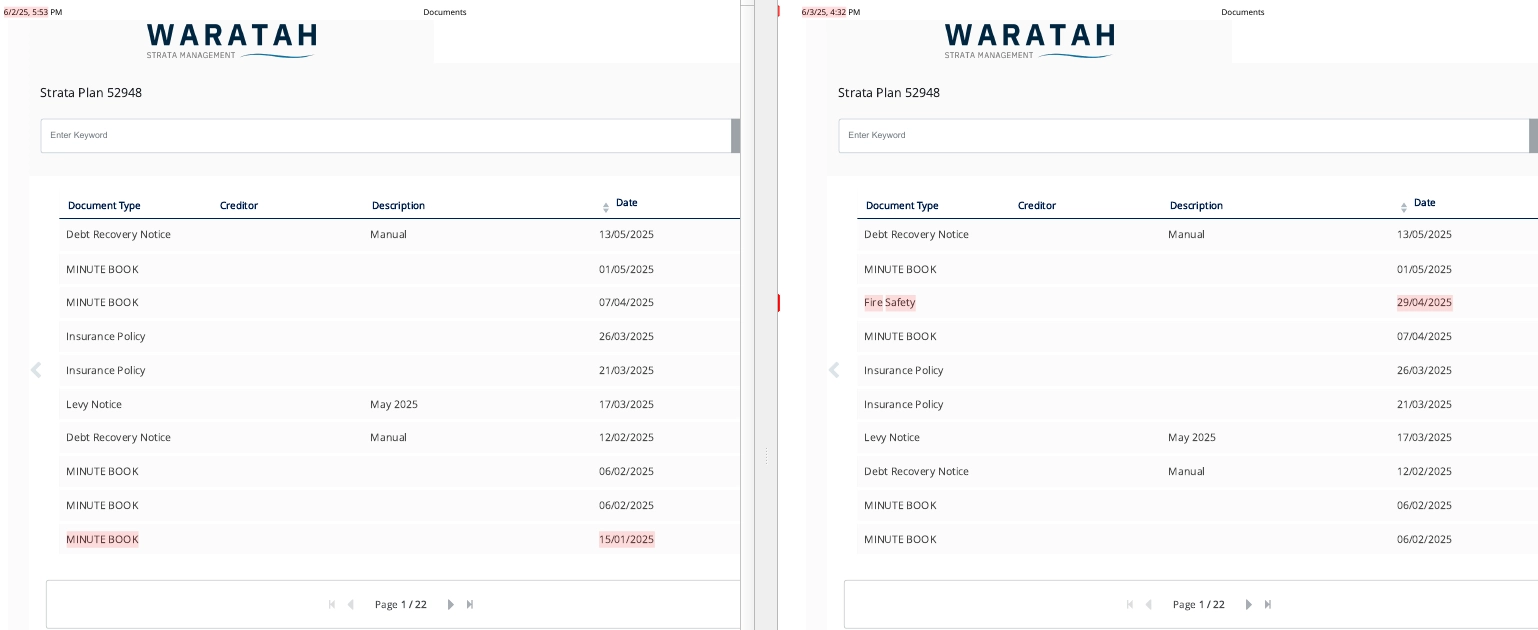Focus the Enter Keyword field in right pane
Viewport: 1538px width, 630px height.
[x=1183, y=136]
